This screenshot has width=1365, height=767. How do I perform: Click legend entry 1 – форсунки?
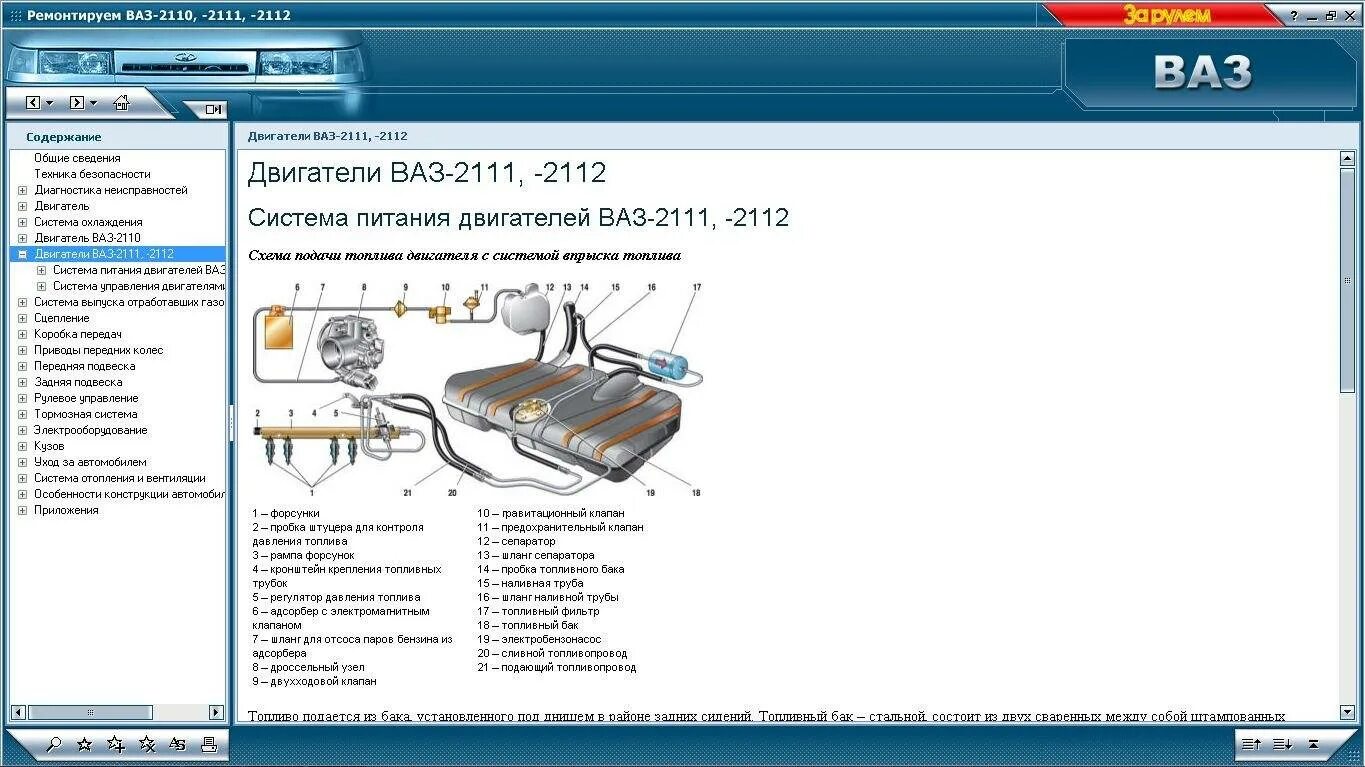pos(286,513)
